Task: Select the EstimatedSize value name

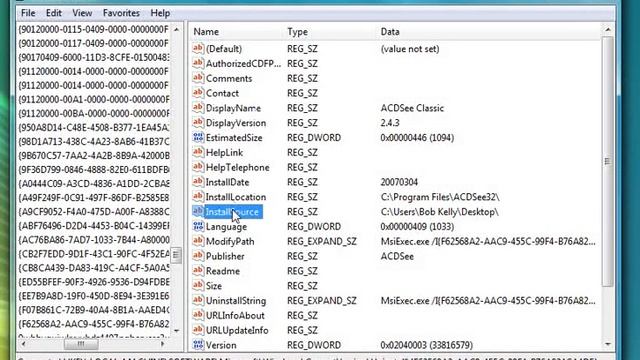Action: [234, 138]
